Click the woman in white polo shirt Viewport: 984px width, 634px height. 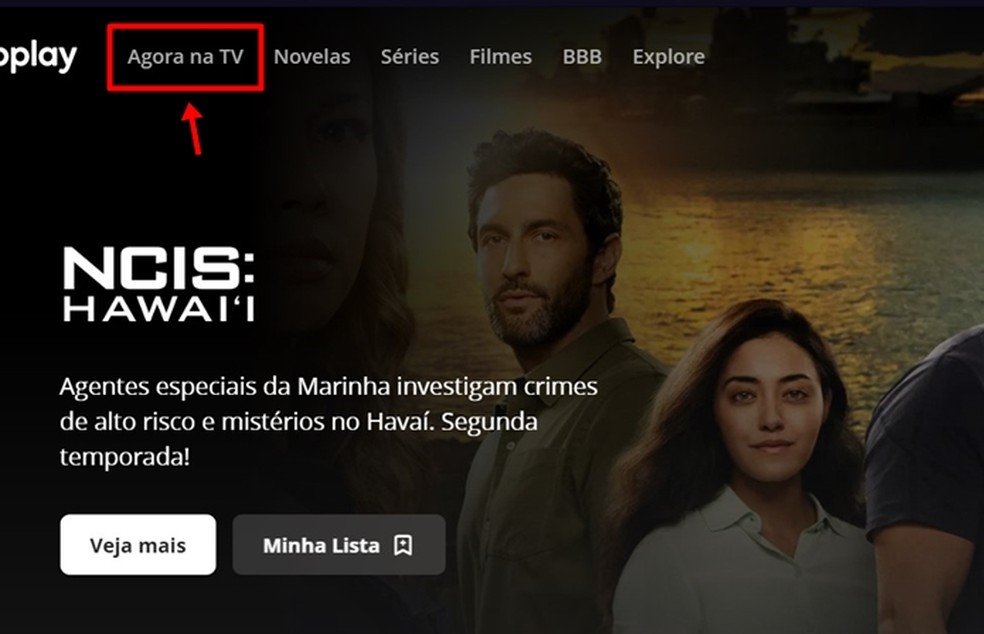(x=744, y=471)
